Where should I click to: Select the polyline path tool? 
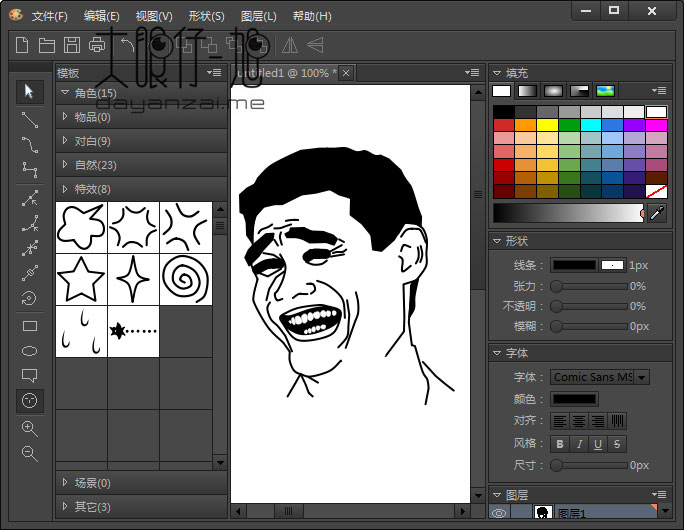click(x=29, y=170)
